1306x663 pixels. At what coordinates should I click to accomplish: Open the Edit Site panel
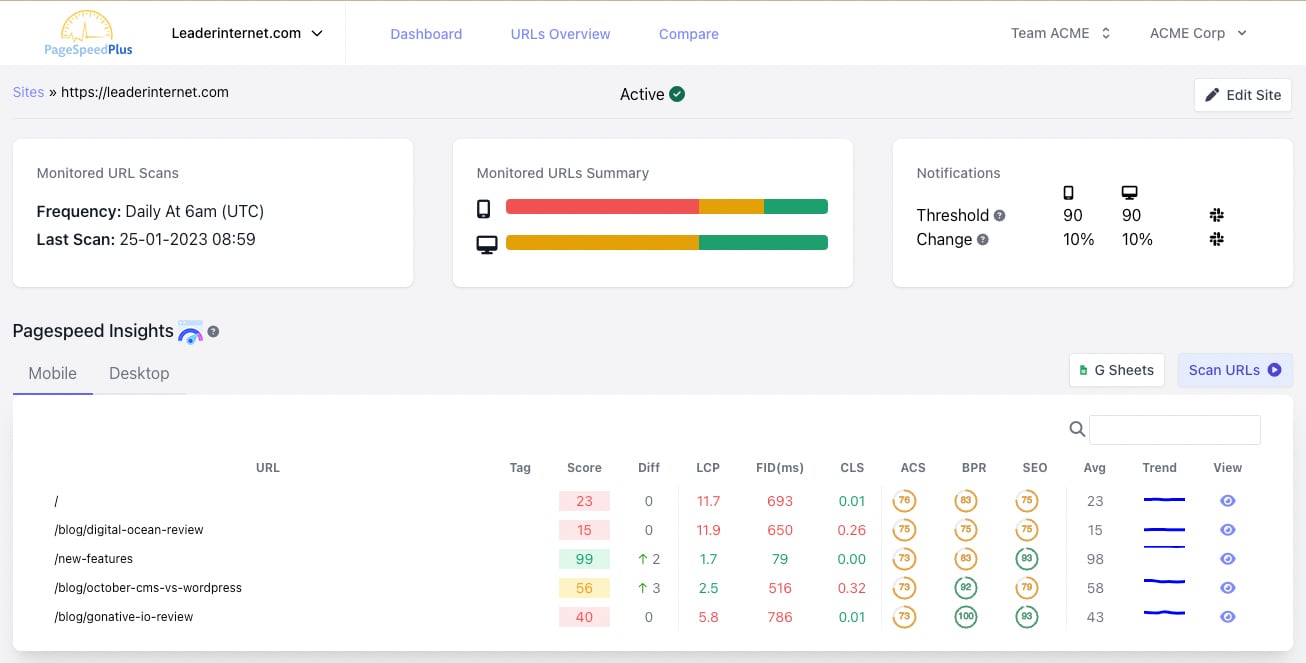[1242, 94]
